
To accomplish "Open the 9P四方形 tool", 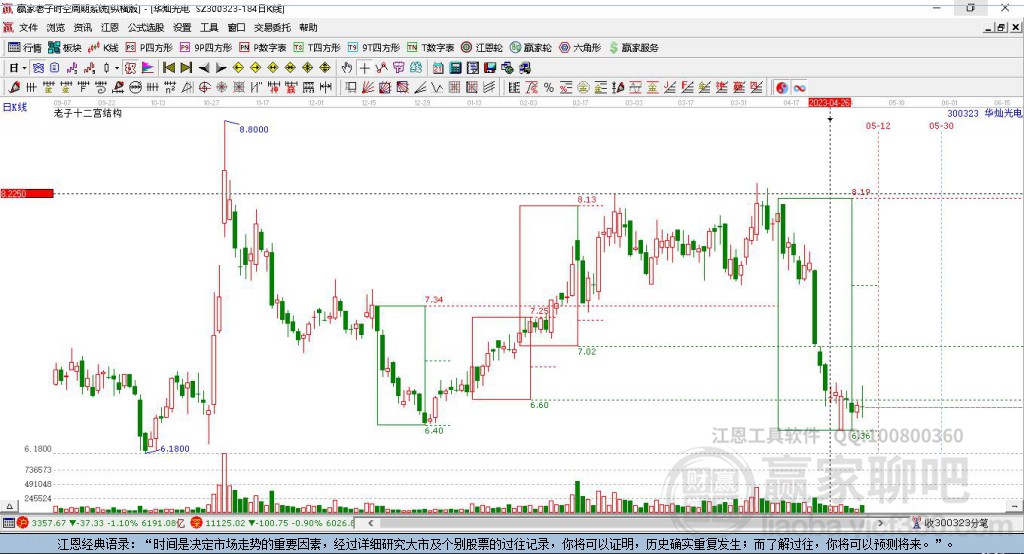I will click(206, 47).
